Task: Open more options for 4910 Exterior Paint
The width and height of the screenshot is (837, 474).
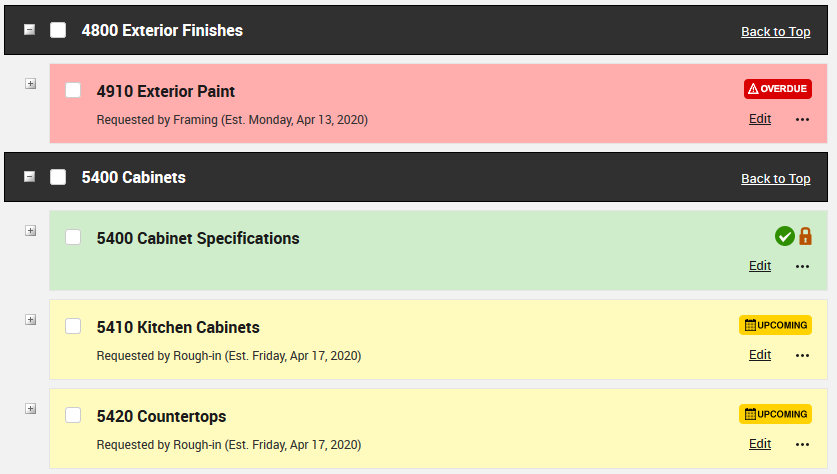Action: [x=802, y=120]
